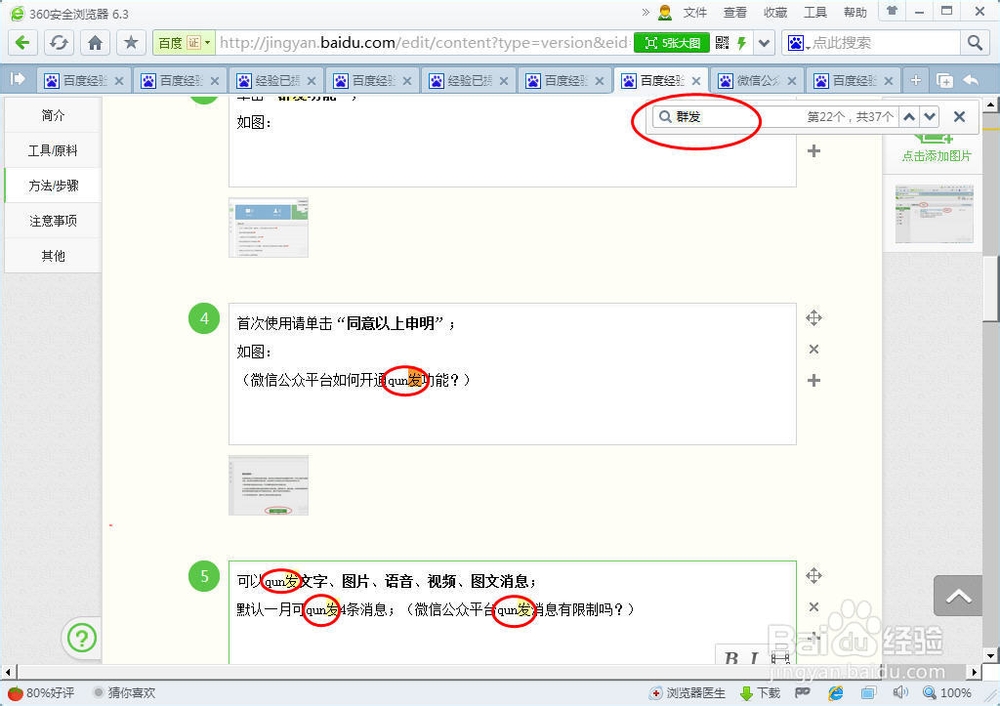Bookmark page with the star icon
The image size is (1000, 706).
tap(131, 43)
